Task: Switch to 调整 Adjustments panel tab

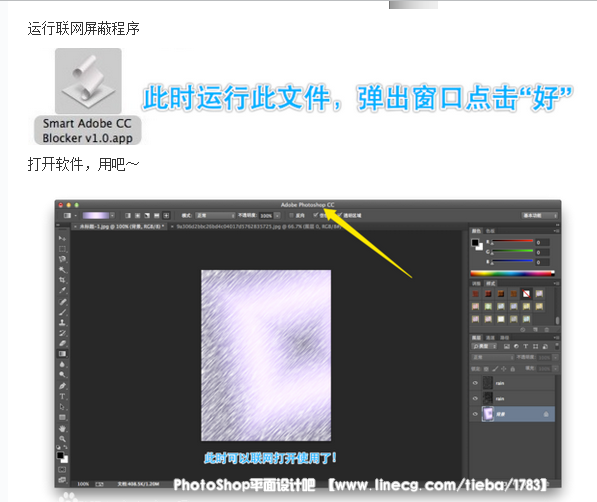Action: (x=476, y=283)
